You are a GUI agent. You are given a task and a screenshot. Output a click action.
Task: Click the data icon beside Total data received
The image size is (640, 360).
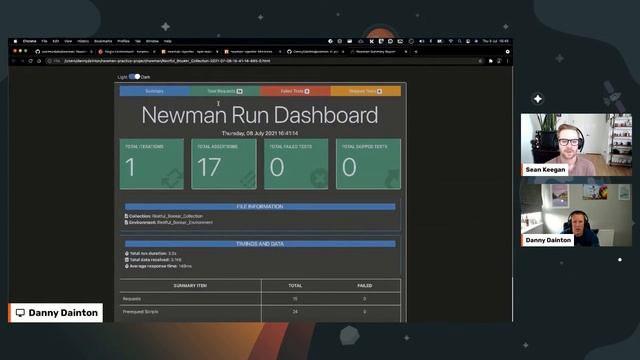pos(127,260)
